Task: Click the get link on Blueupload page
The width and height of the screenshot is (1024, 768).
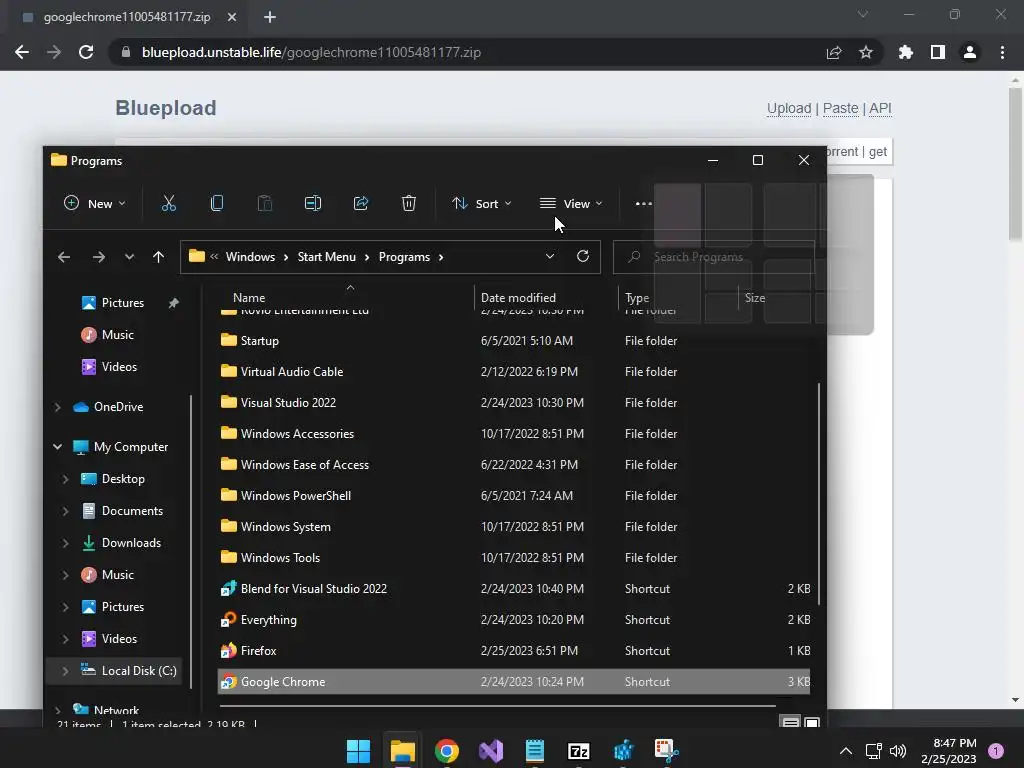Action: coord(878,152)
